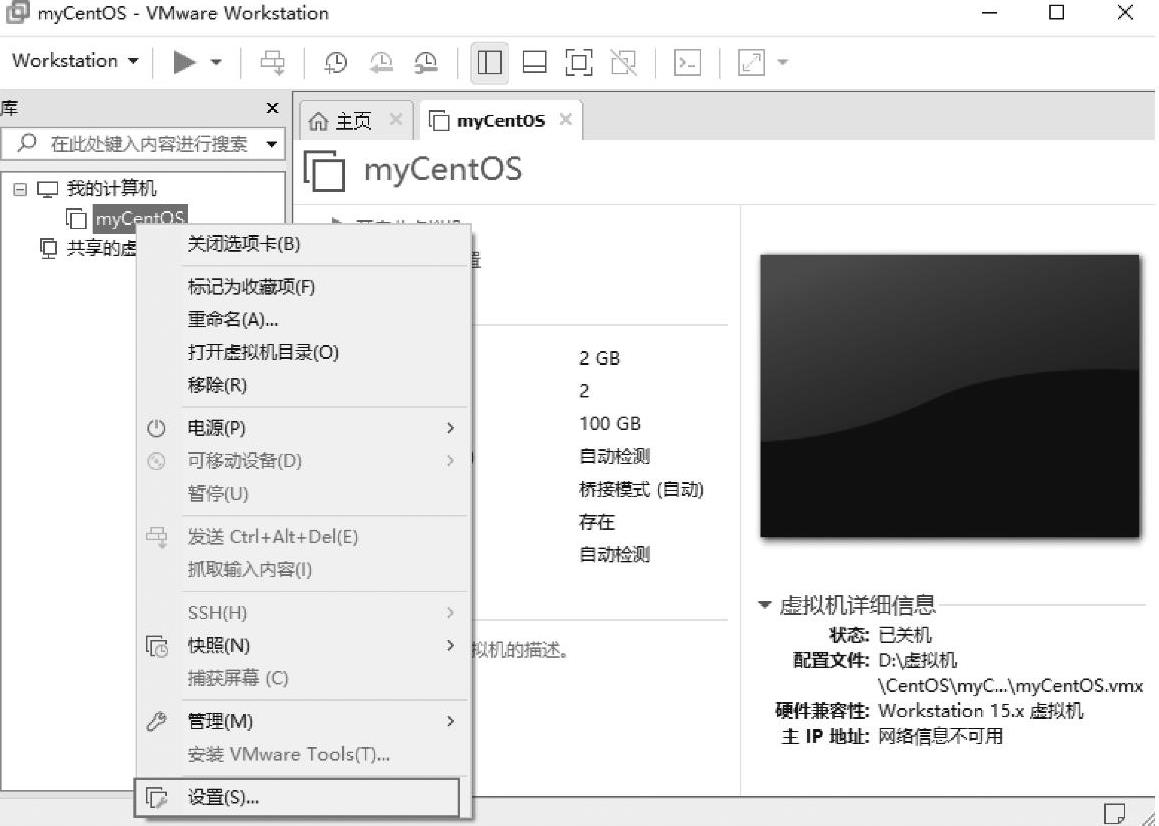Click the 100 GB hard disk value
This screenshot has width=1159, height=826.
point(610,424)
